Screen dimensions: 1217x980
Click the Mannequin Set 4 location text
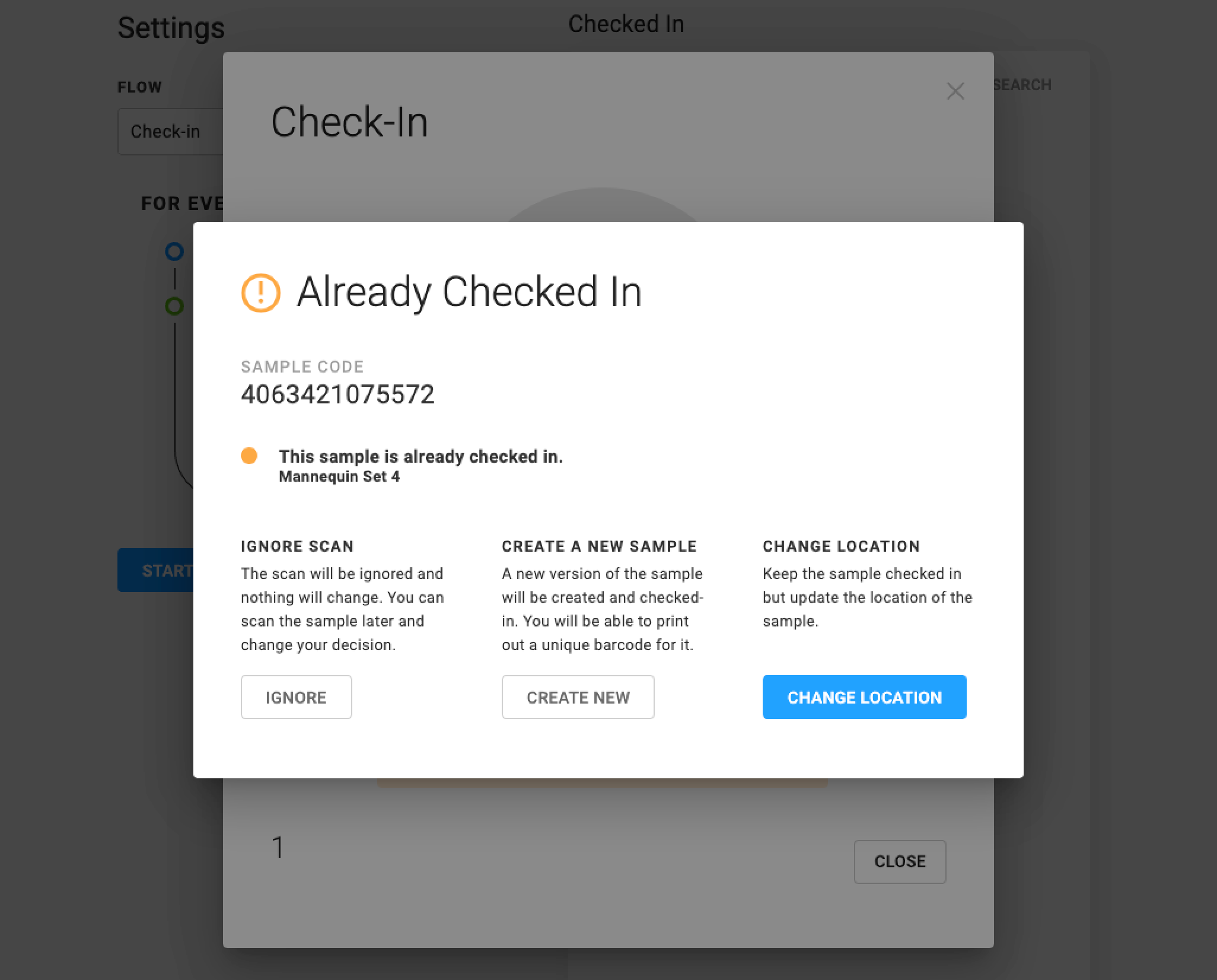tap(339, 476)
